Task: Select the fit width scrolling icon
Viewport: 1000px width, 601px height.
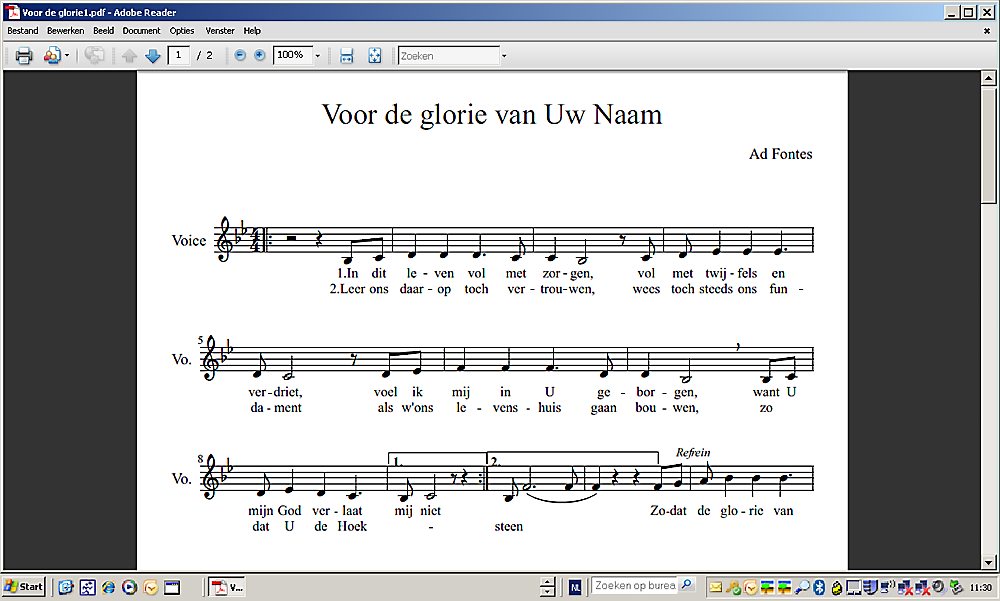Action: [346, 56]
